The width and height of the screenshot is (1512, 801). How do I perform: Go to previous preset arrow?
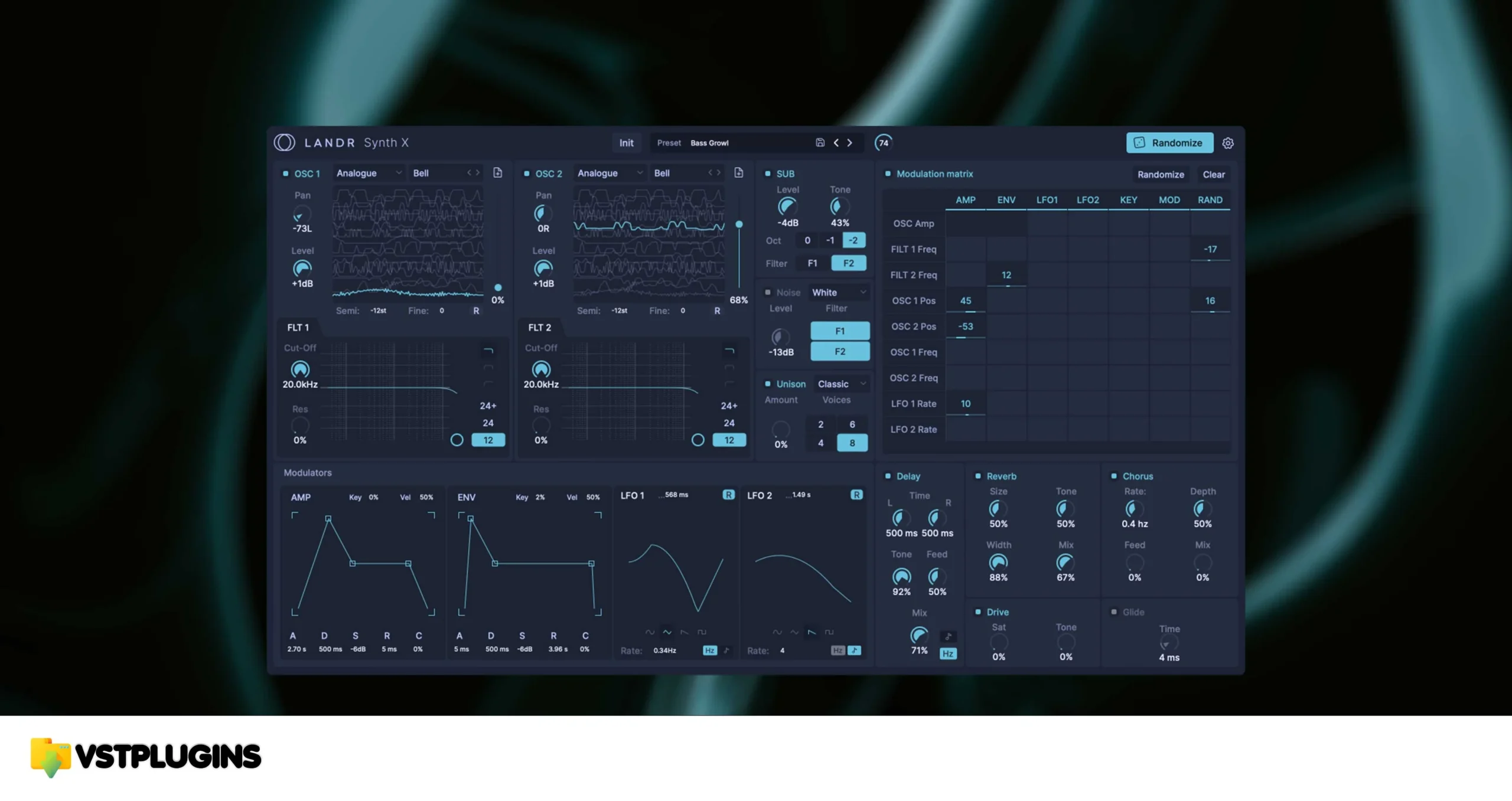click(836, 143)
